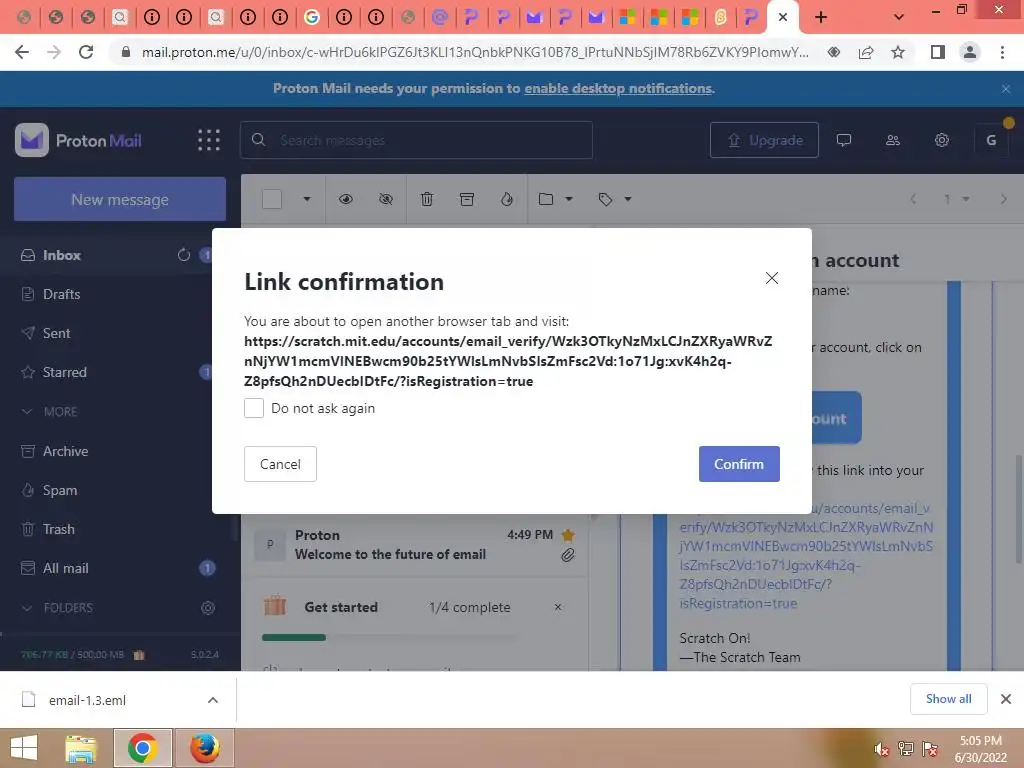Dismiss the Get started checklist

tap(558, 607)
